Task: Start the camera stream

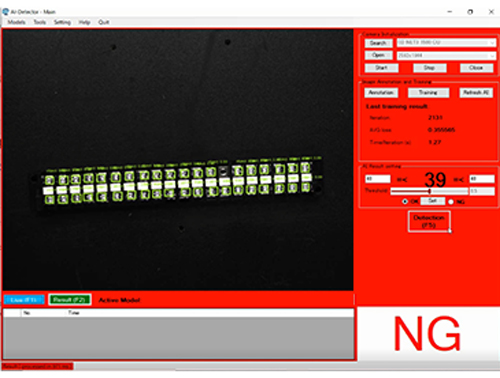Action: (x=381, y=68)
